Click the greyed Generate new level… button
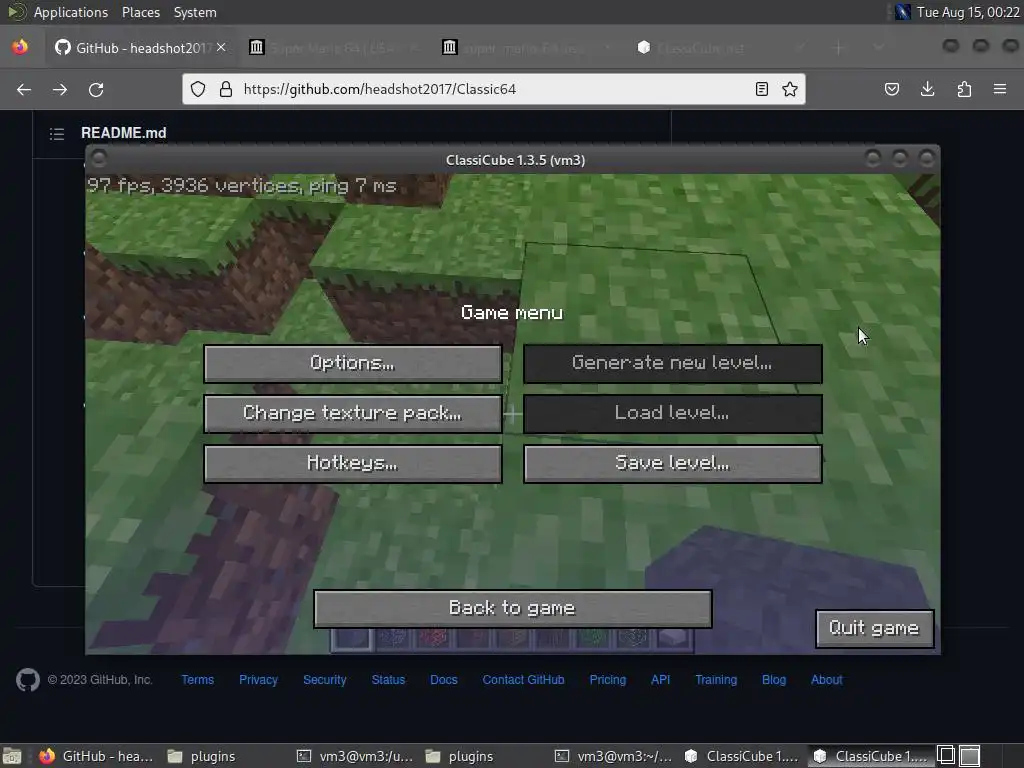Image resolution: width=1024 pixels, height=768 pixels. 673,363
